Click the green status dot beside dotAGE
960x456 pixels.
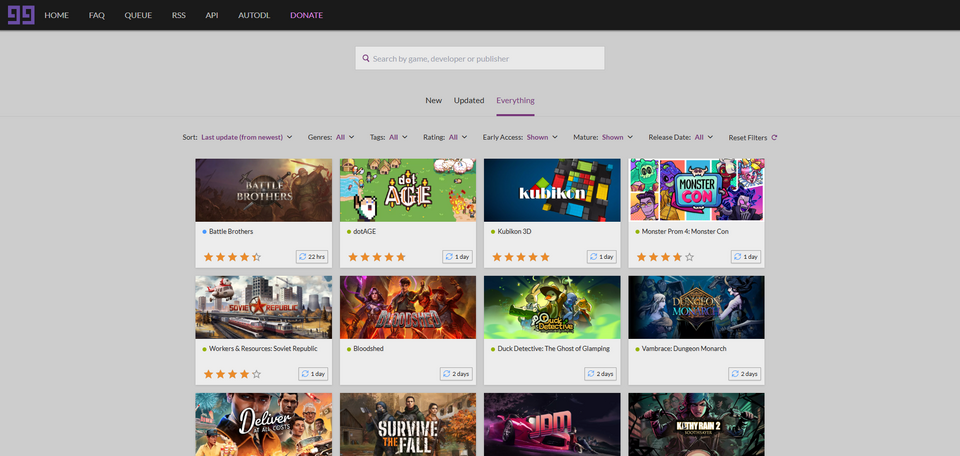pos(349,232)
